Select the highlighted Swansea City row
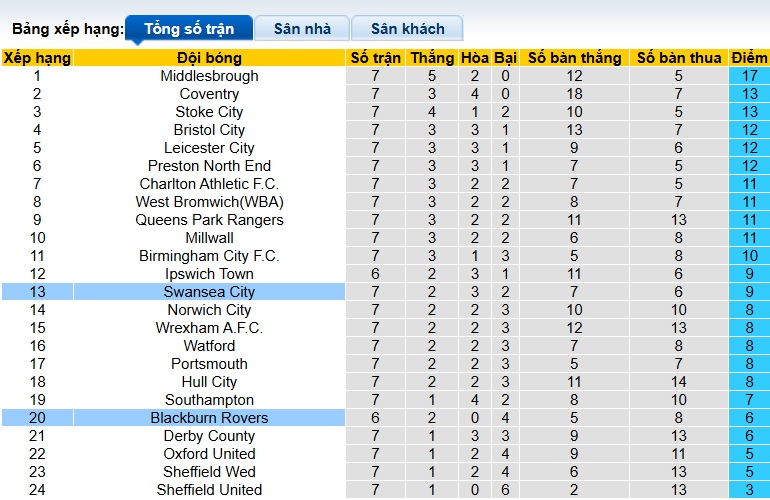Image resolution: width=770 pixels, height=500 pixels. [209, 292]
